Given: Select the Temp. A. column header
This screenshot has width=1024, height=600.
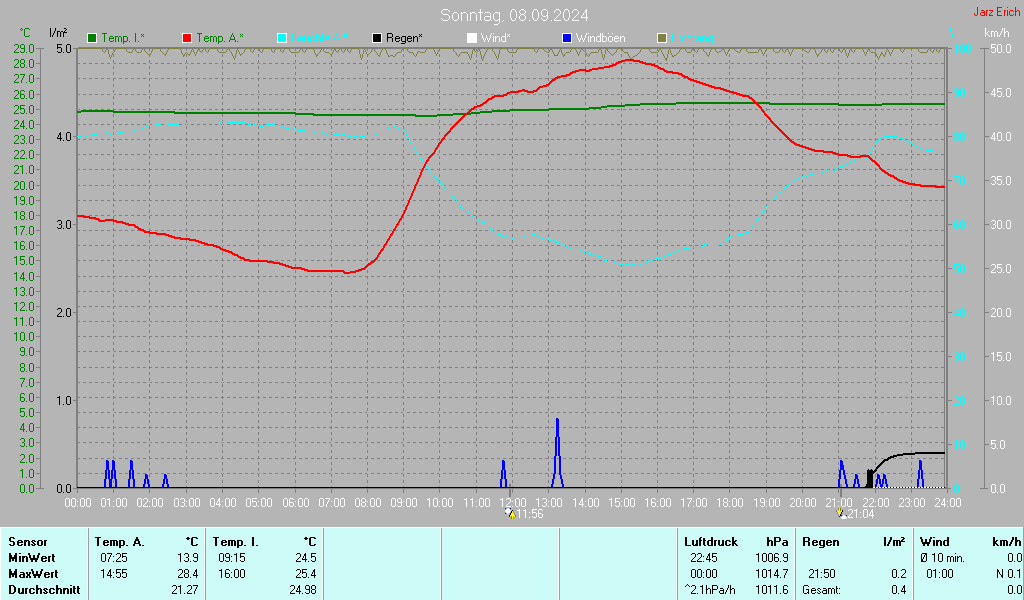Looking at the screenshot, I should point(119,541).
